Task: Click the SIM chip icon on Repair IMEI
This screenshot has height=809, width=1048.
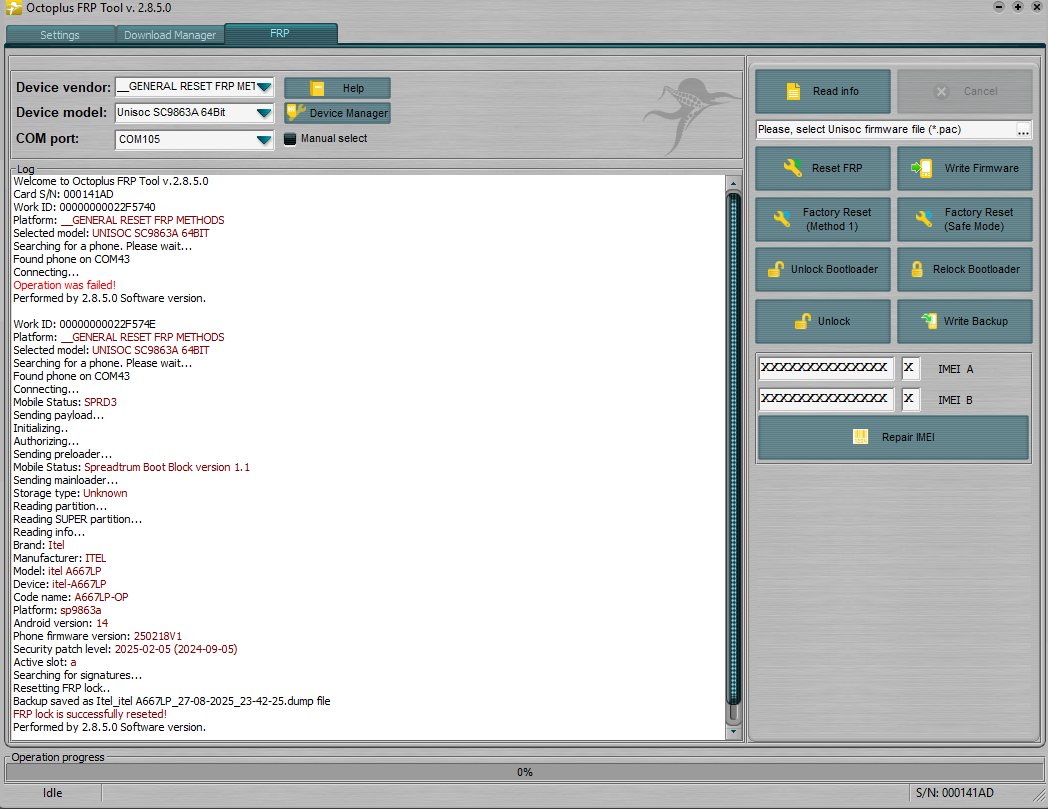Action: [860, 437]
